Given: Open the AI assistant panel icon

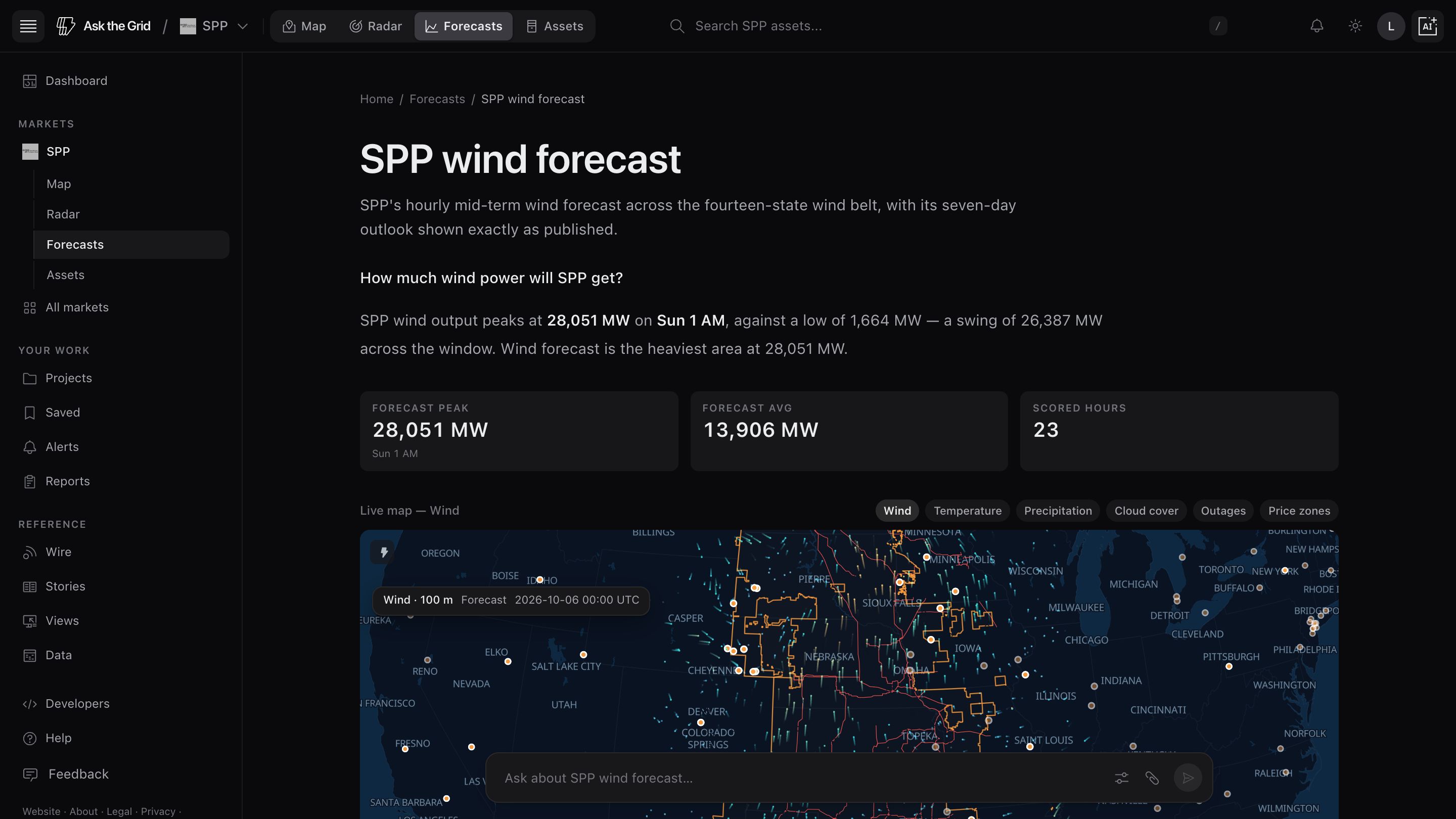Looking at the screenshot, I should pos(1427,26).
